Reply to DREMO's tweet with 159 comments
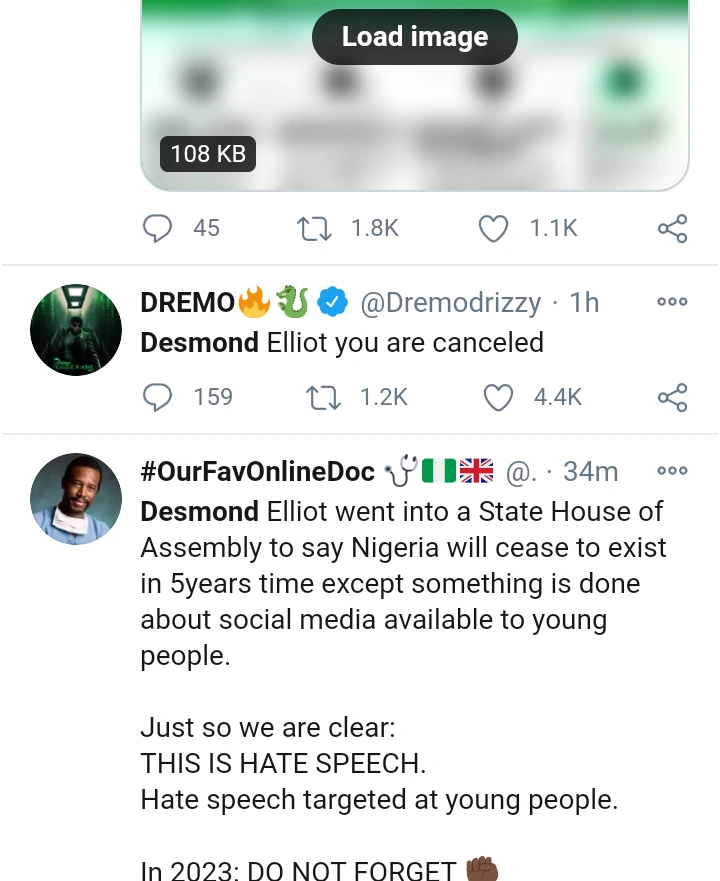The height and width of the screenshot is (881, 720). pyautogui.click(x=158, y=397)
